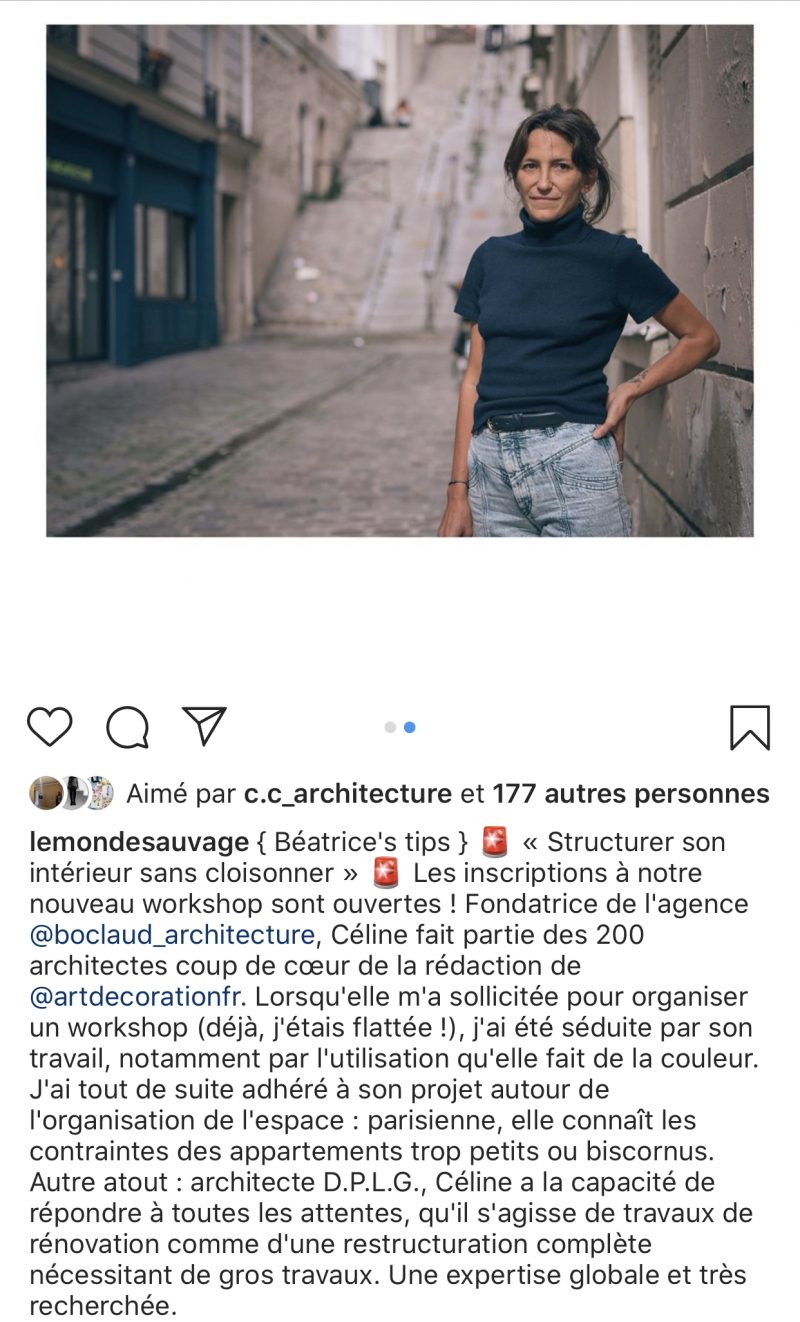Share post with the paper plane icon
This screenshot has height=1322, width=800.
(205, 726)
